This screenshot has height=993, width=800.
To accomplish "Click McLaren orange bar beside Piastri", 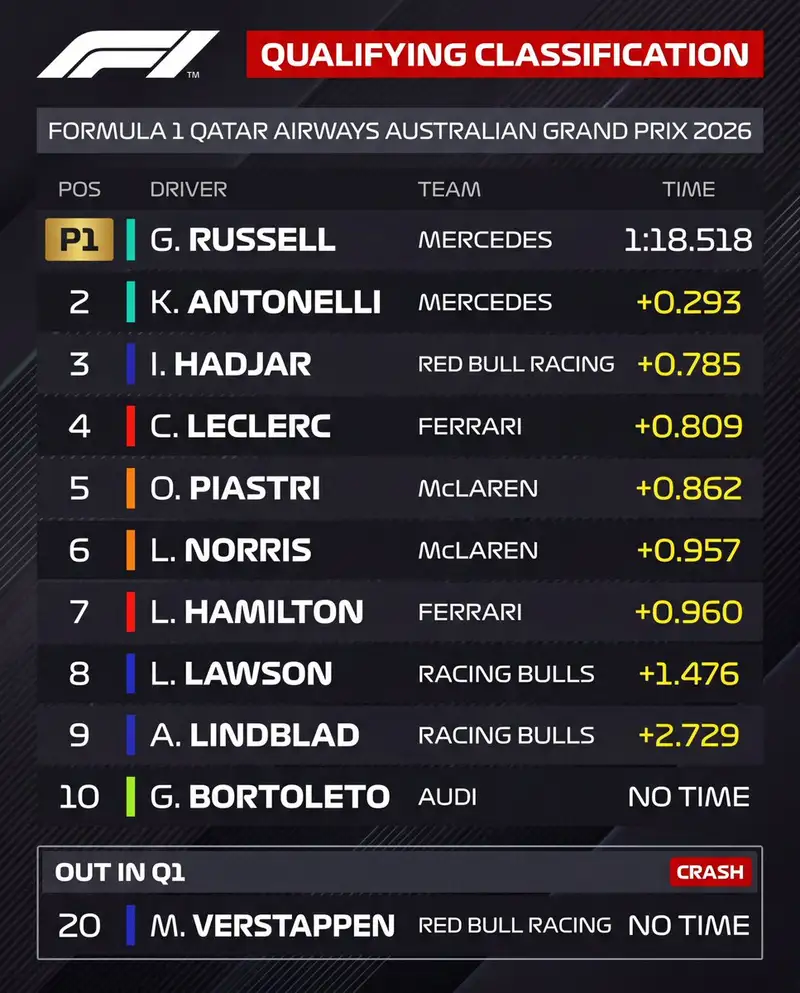I will [130, 488].
